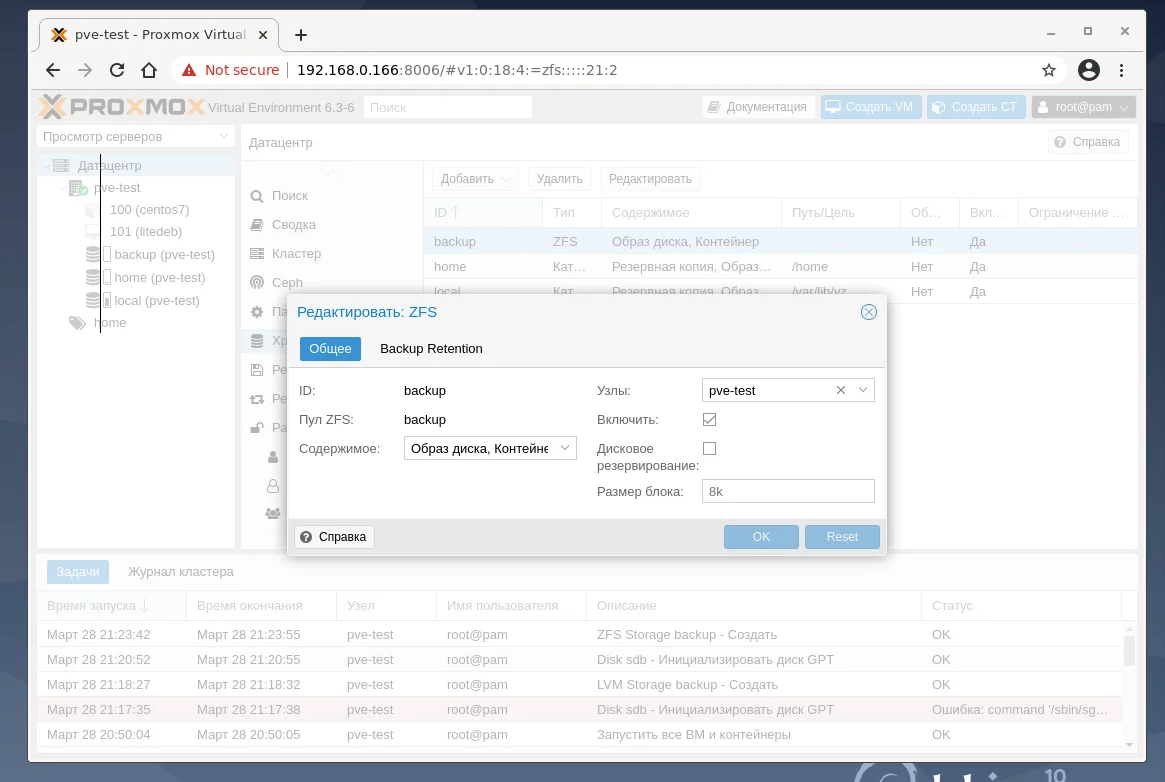This screenshot has height=782, width=1165.
Task: Close the Edit ZFS dialog
Action: tap(869, 312)
